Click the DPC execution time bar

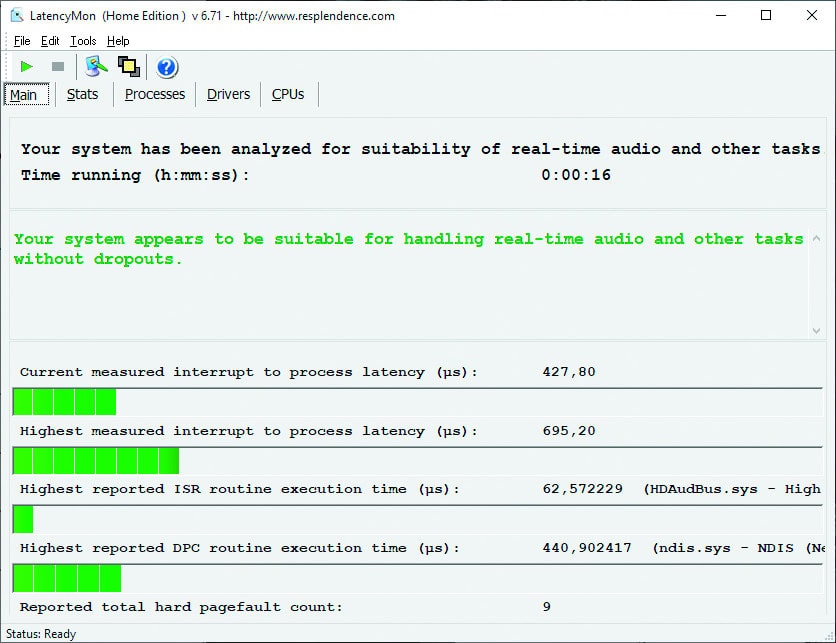coord(66,577)
